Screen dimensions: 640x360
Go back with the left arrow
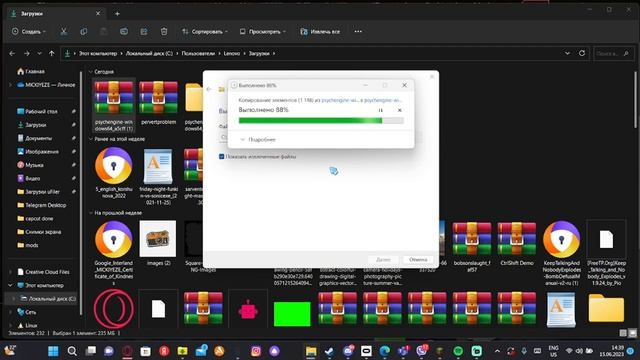(x=12, y=53)
